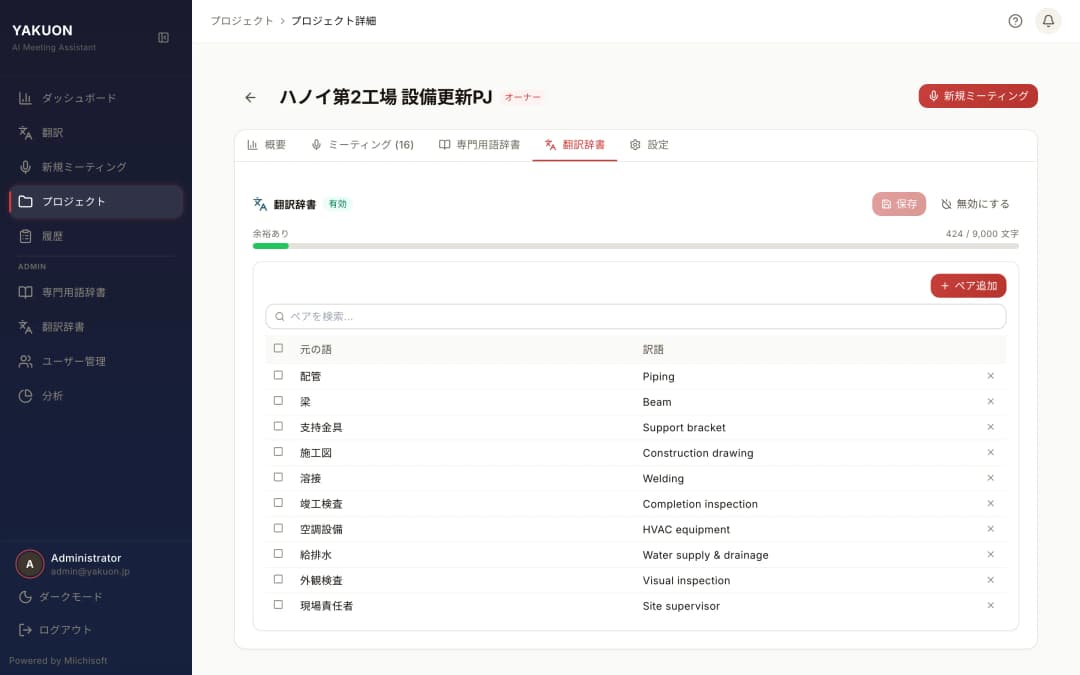Collapse the sidebar with the panel icon
Screen dimensions: 1080x675
[163, 37]
